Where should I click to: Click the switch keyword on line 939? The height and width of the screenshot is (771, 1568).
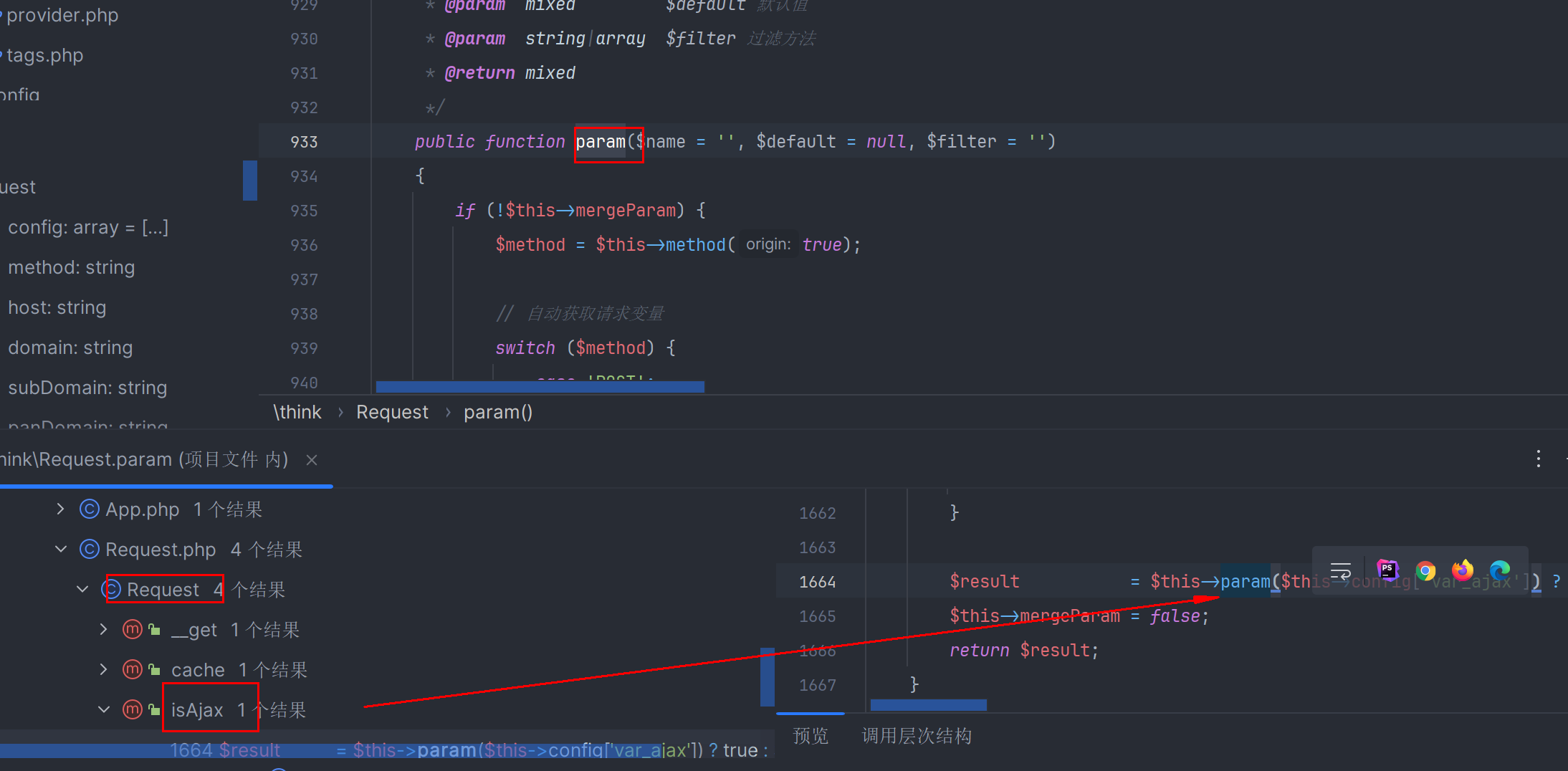tap(525, 348)
